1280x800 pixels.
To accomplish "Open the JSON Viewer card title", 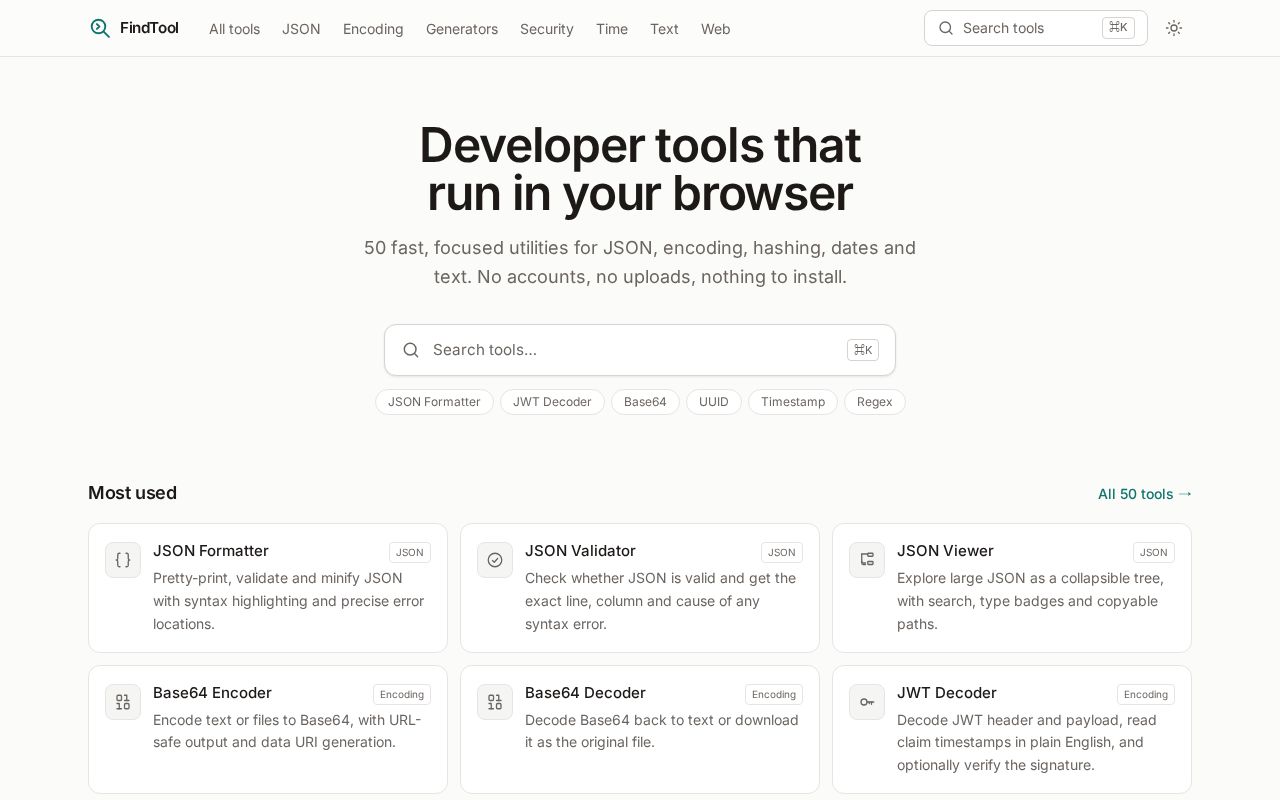I will point(945,551).
